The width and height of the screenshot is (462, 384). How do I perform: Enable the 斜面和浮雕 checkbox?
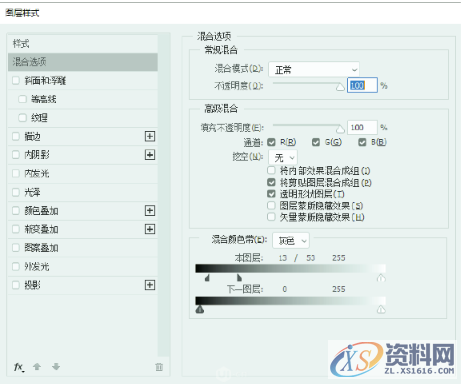tap(16, 80)
